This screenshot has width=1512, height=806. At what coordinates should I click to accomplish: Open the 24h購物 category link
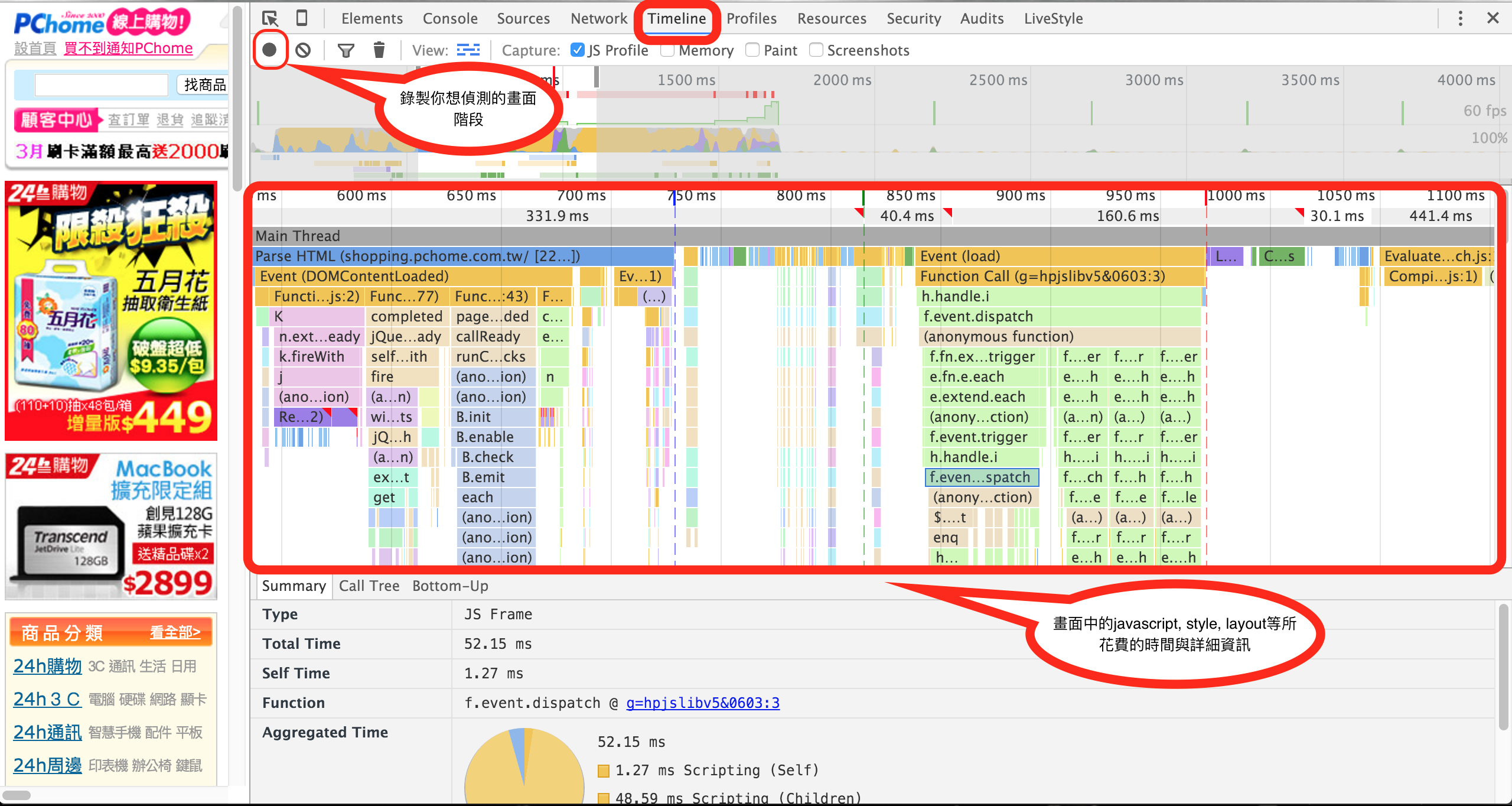(x=47, y=666)
